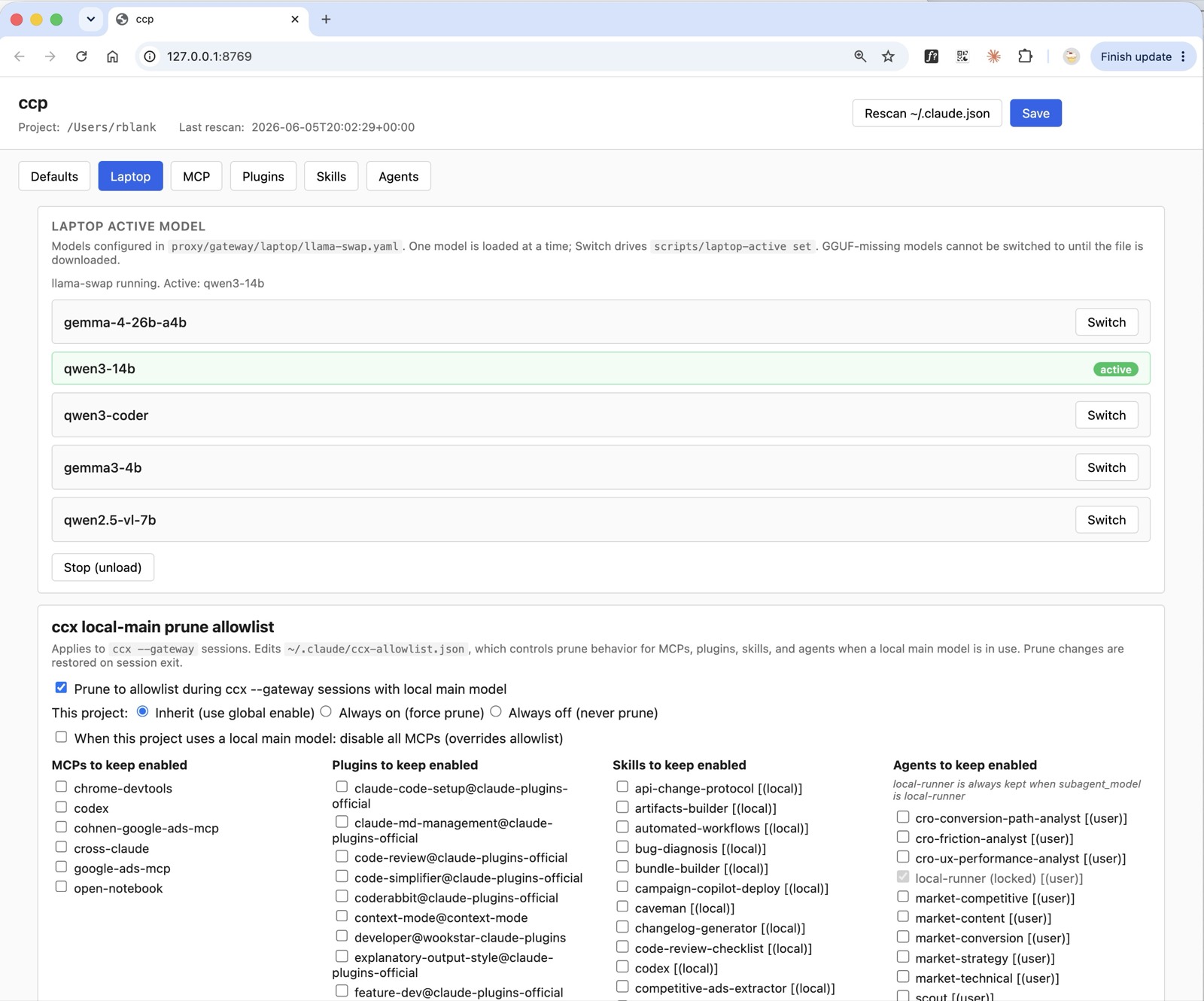Open the profile avatar
Viewport: 1204px width, 1001px height.
(1072, 56)
